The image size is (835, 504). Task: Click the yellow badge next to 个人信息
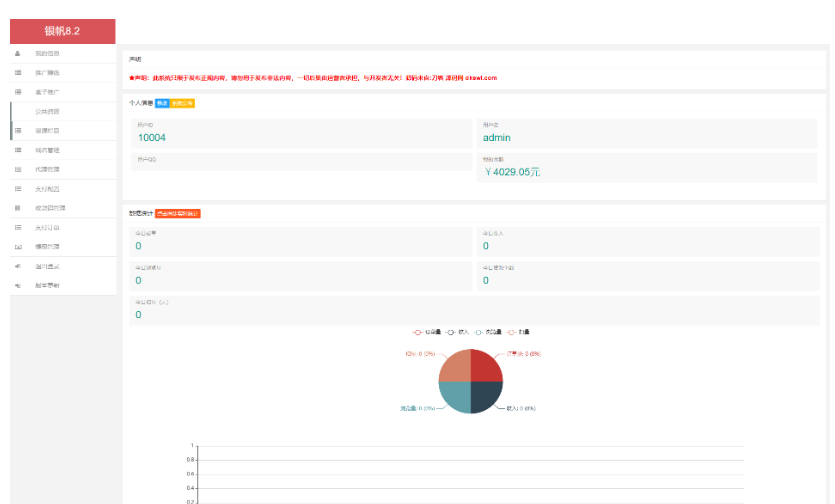[x=182, y=102]
